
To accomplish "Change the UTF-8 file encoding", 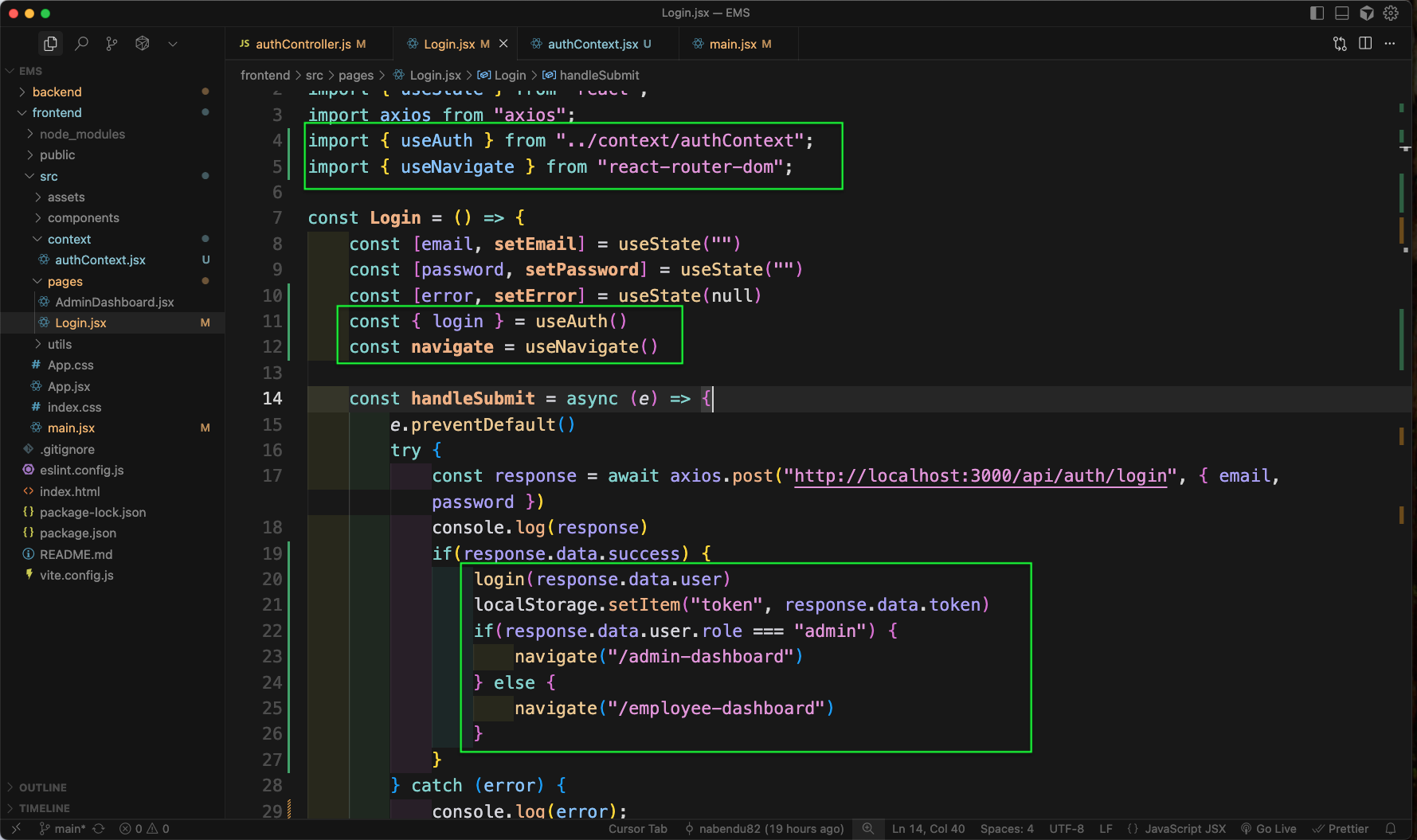I will [1067, 829].
